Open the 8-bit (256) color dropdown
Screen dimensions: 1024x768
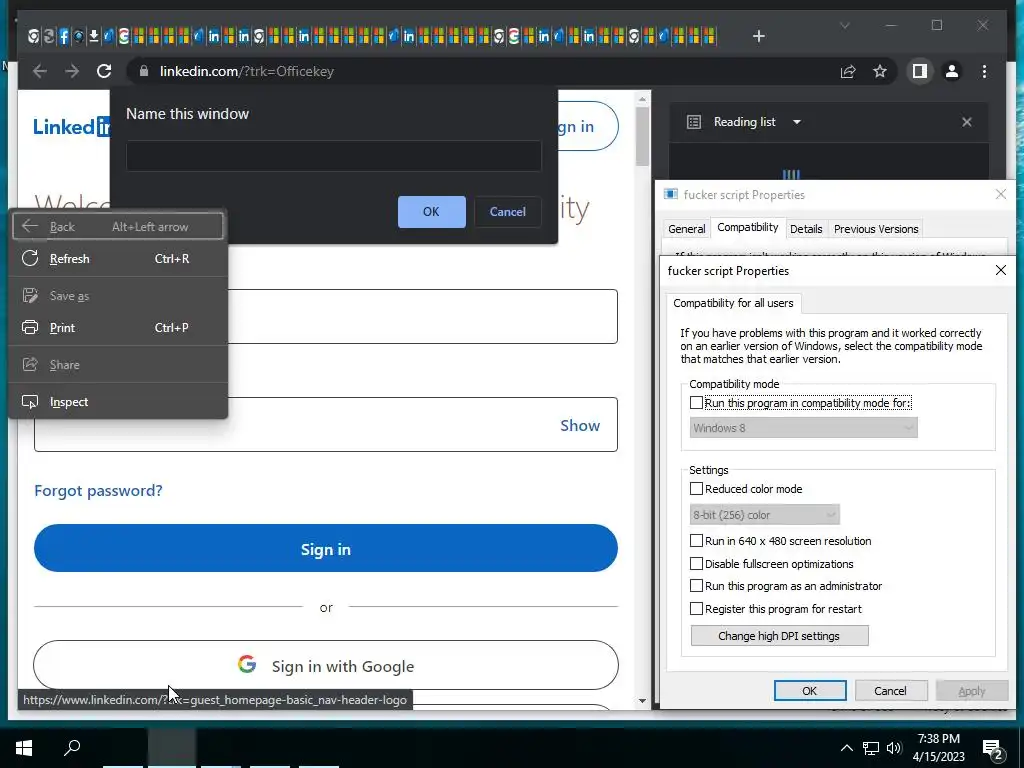click(764, 515)
